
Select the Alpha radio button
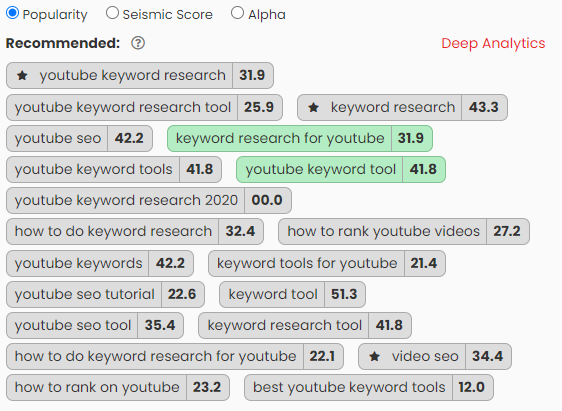(x=237, y=13)
